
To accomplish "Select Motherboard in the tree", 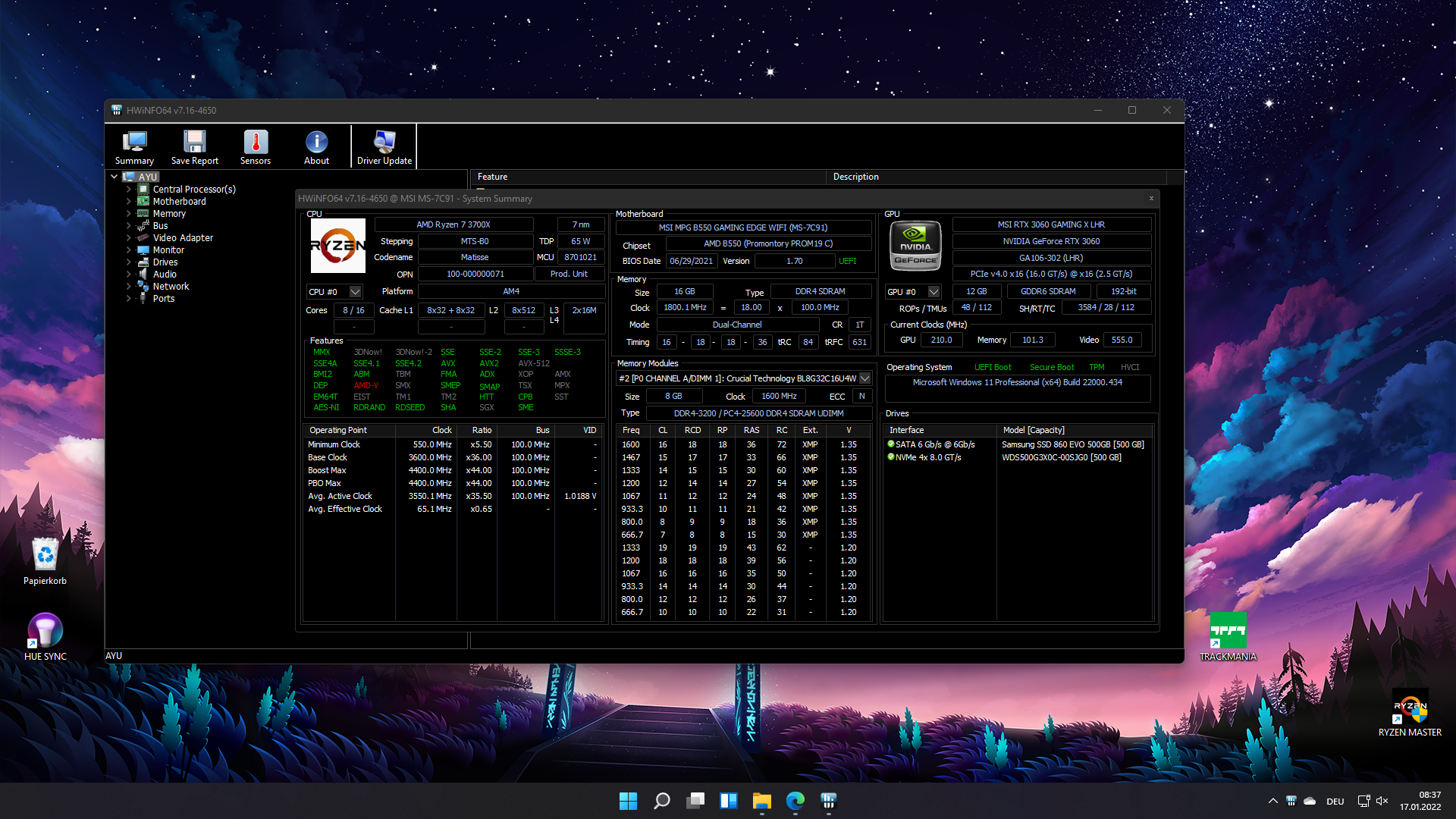I will (x=179, y=202).
